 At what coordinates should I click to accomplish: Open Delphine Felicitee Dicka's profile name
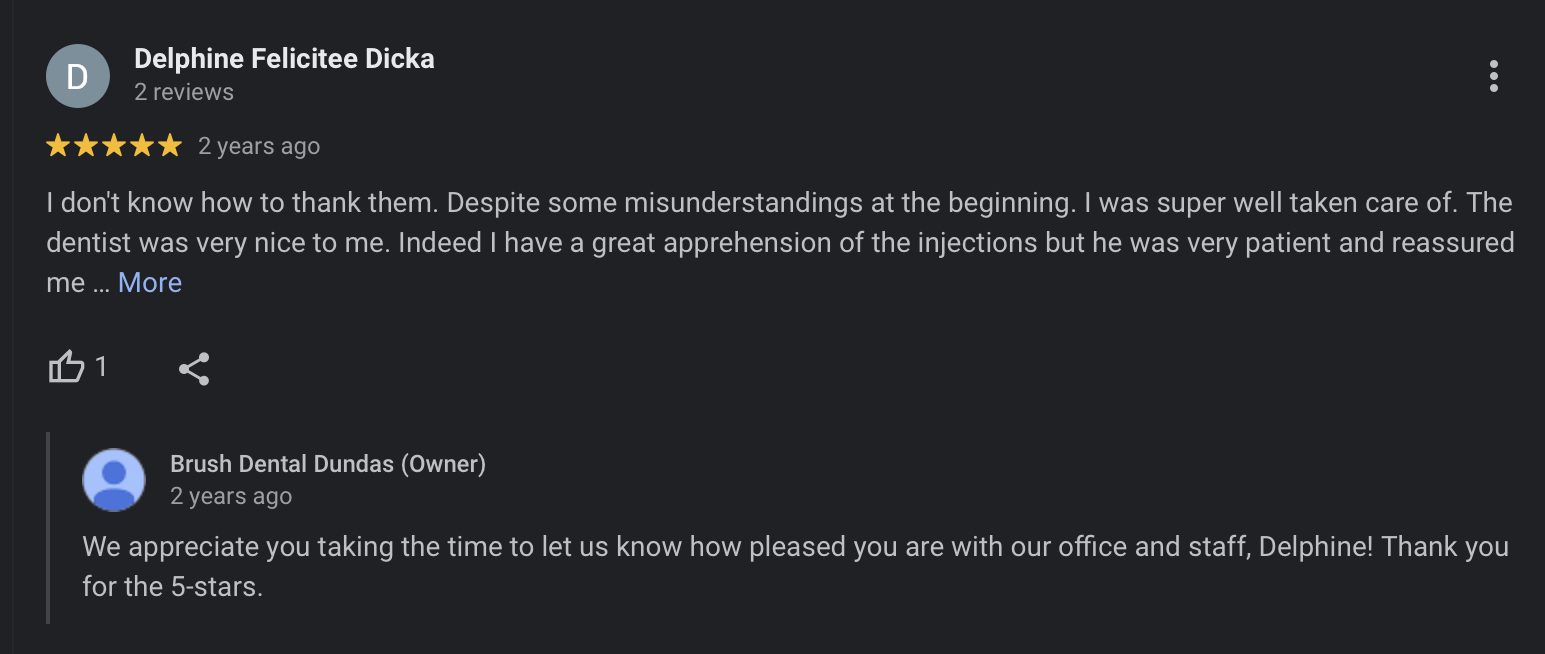(284, 59)
